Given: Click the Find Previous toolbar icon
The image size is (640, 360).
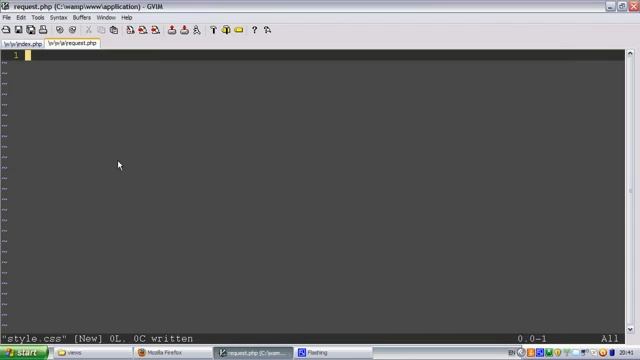Looking at the screenshot, I should (x=156, y=30).
